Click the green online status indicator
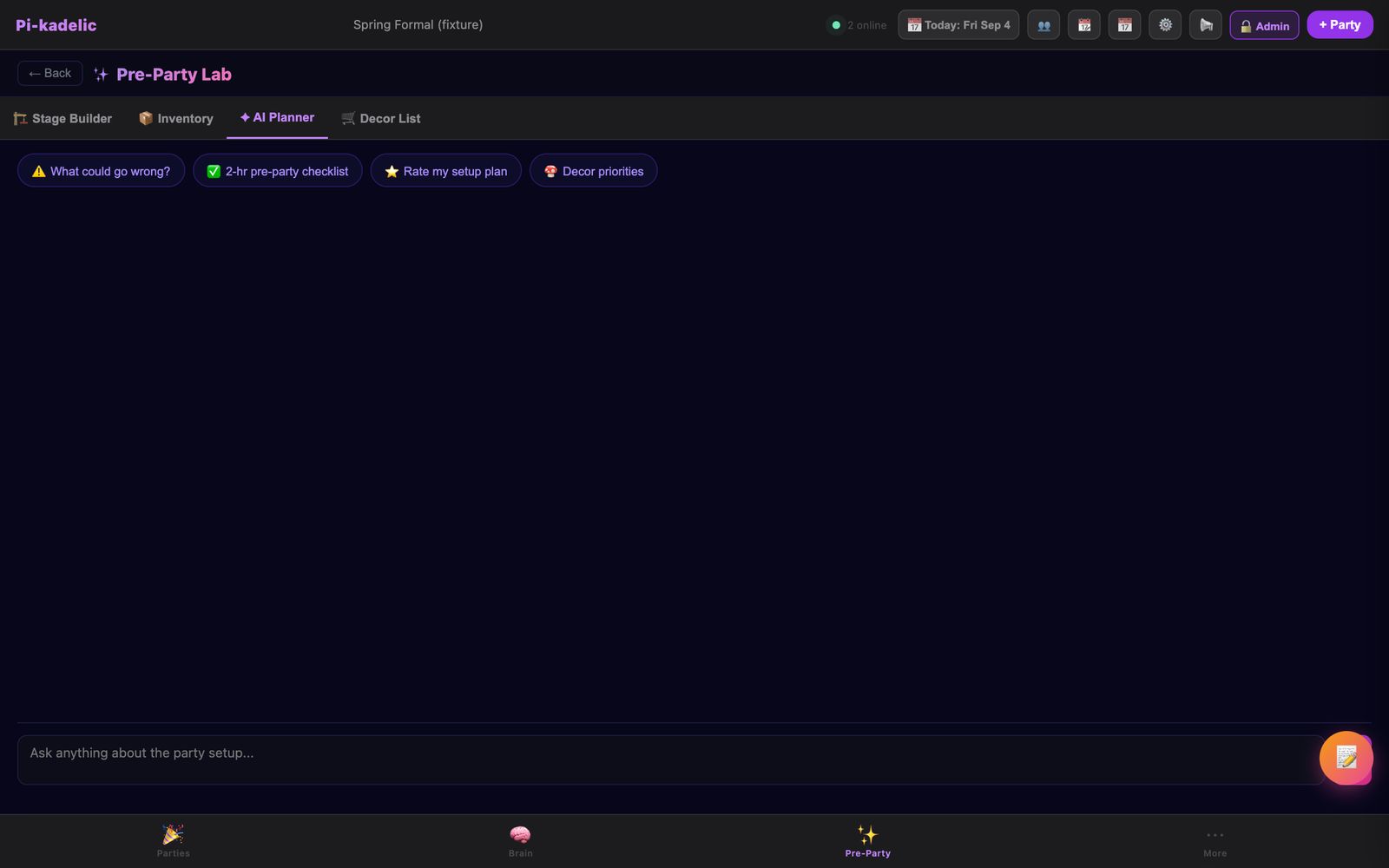This screenshot has width=1389, height=868. pos(836,25)
